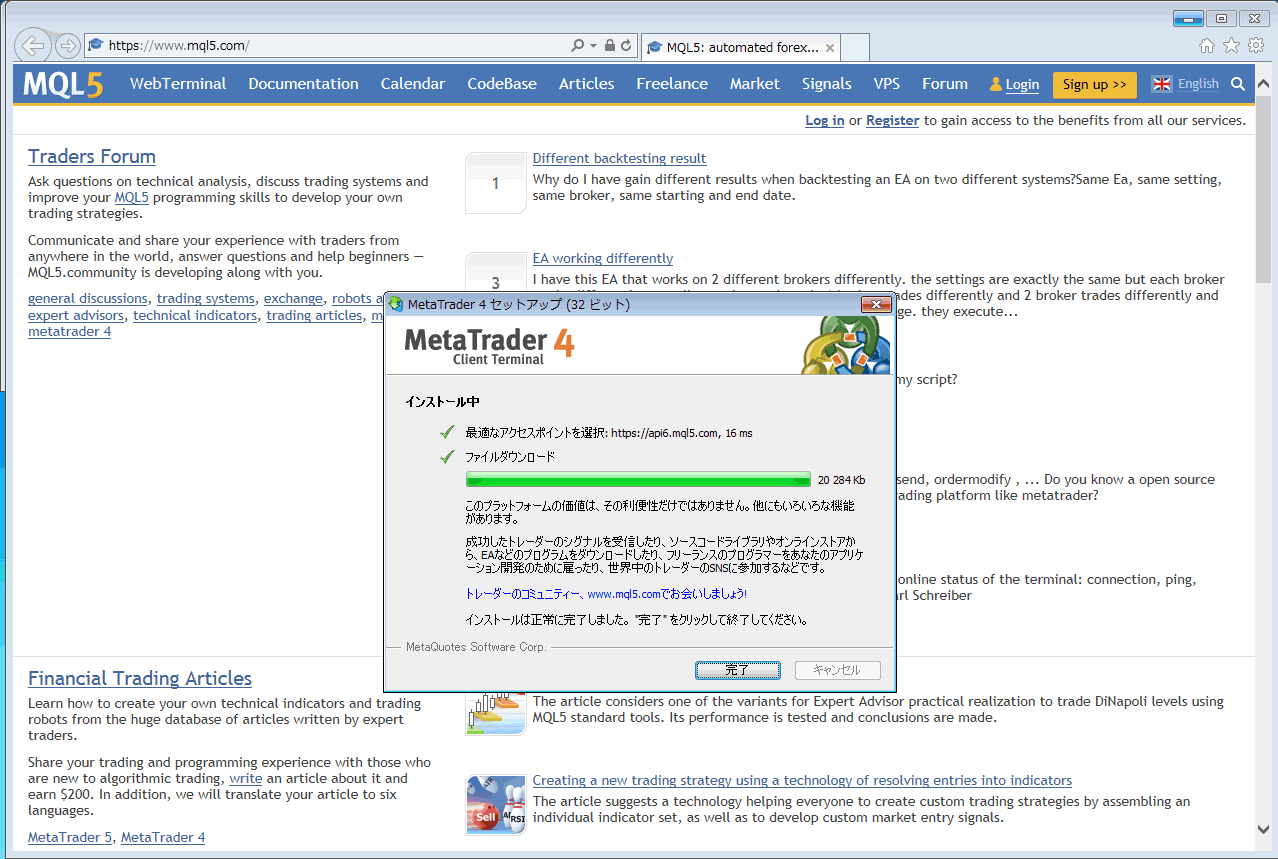The image size is (1278, 859).
Task: Open the 'trading articles' link
Action: [x=314, y=315]
